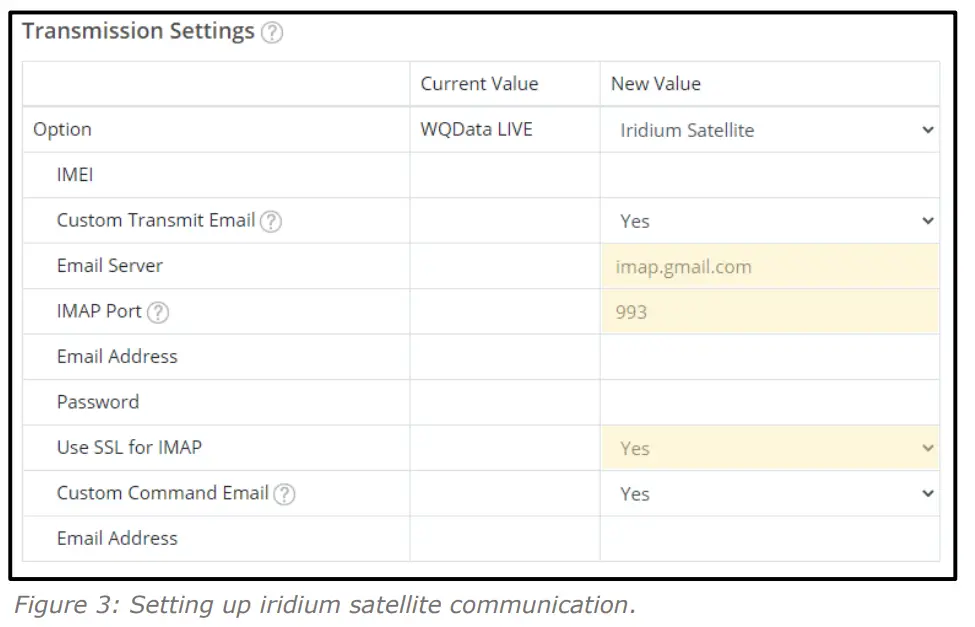Image resolution: width=975 pixels, height=627 pixels.
Task: Click help icon next to Custom Command Email
Action: [284, 494]
